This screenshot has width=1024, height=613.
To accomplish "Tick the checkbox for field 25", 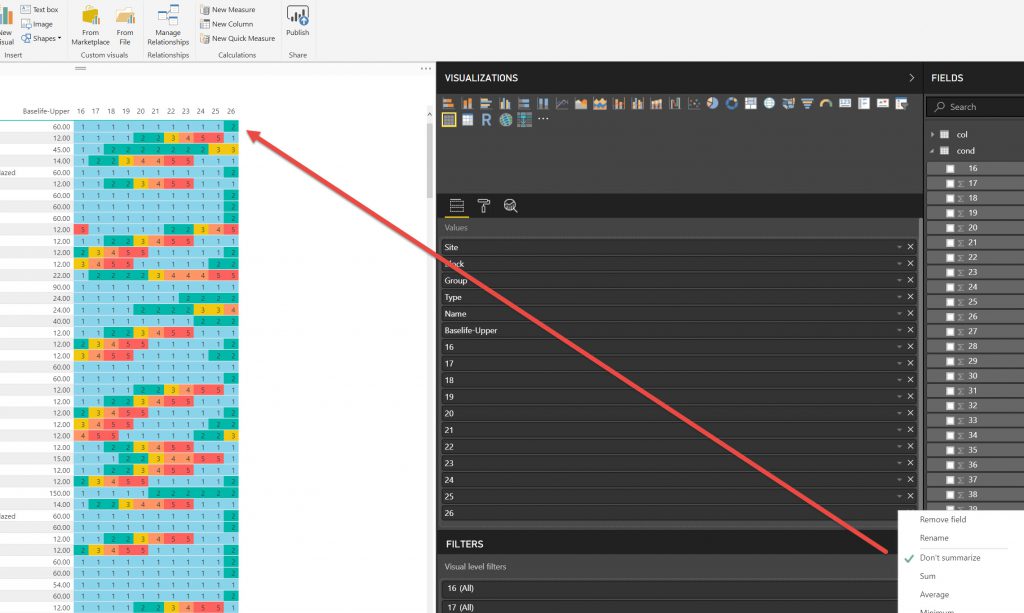I will pyautogui.click(x=950, y=302).
